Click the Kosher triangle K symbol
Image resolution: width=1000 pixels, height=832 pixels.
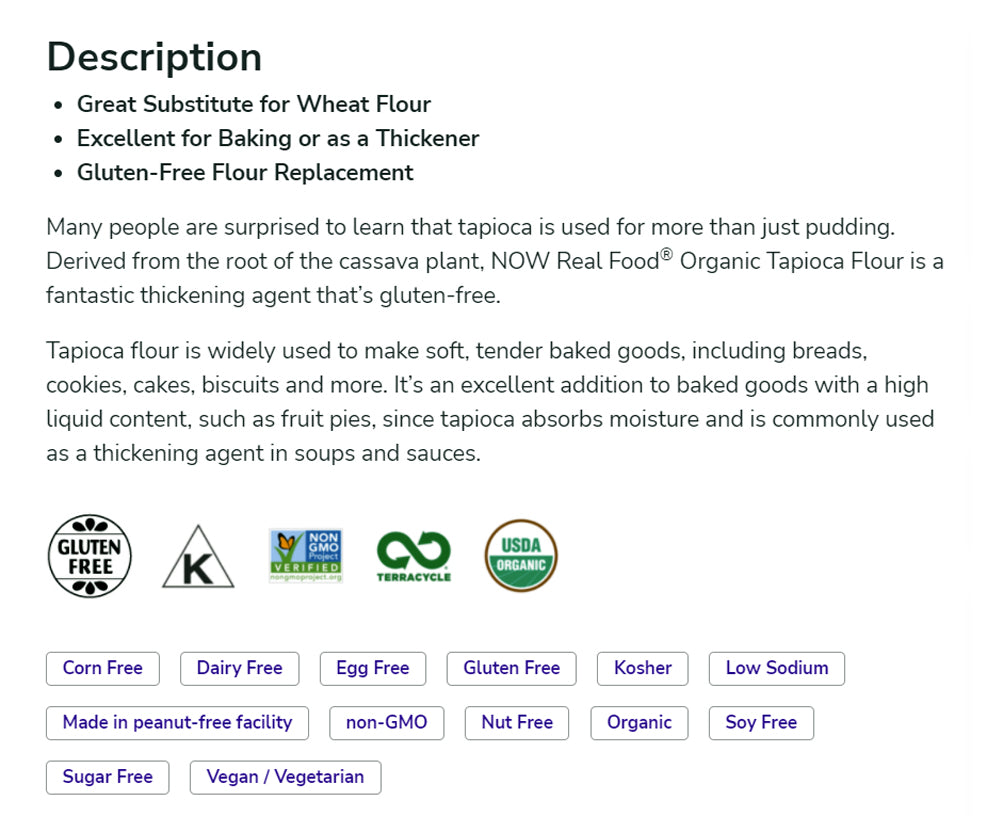tap(198, 559)
